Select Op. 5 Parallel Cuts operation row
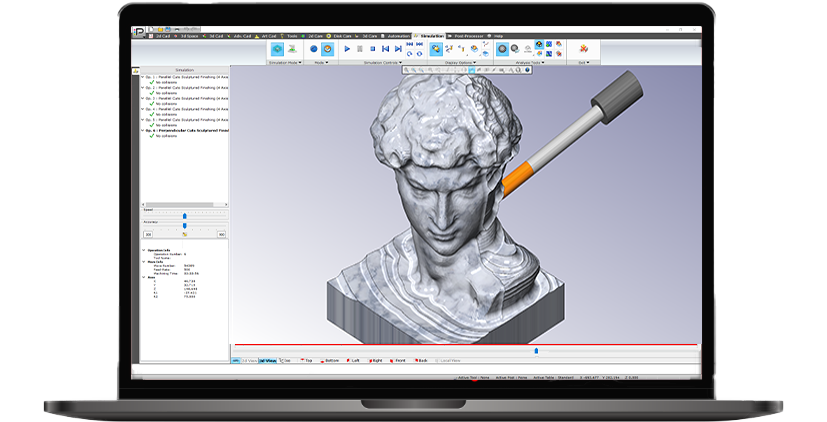The width and height of the screenshot is (827, 422). pyautogui.click(x=185, y=120)
